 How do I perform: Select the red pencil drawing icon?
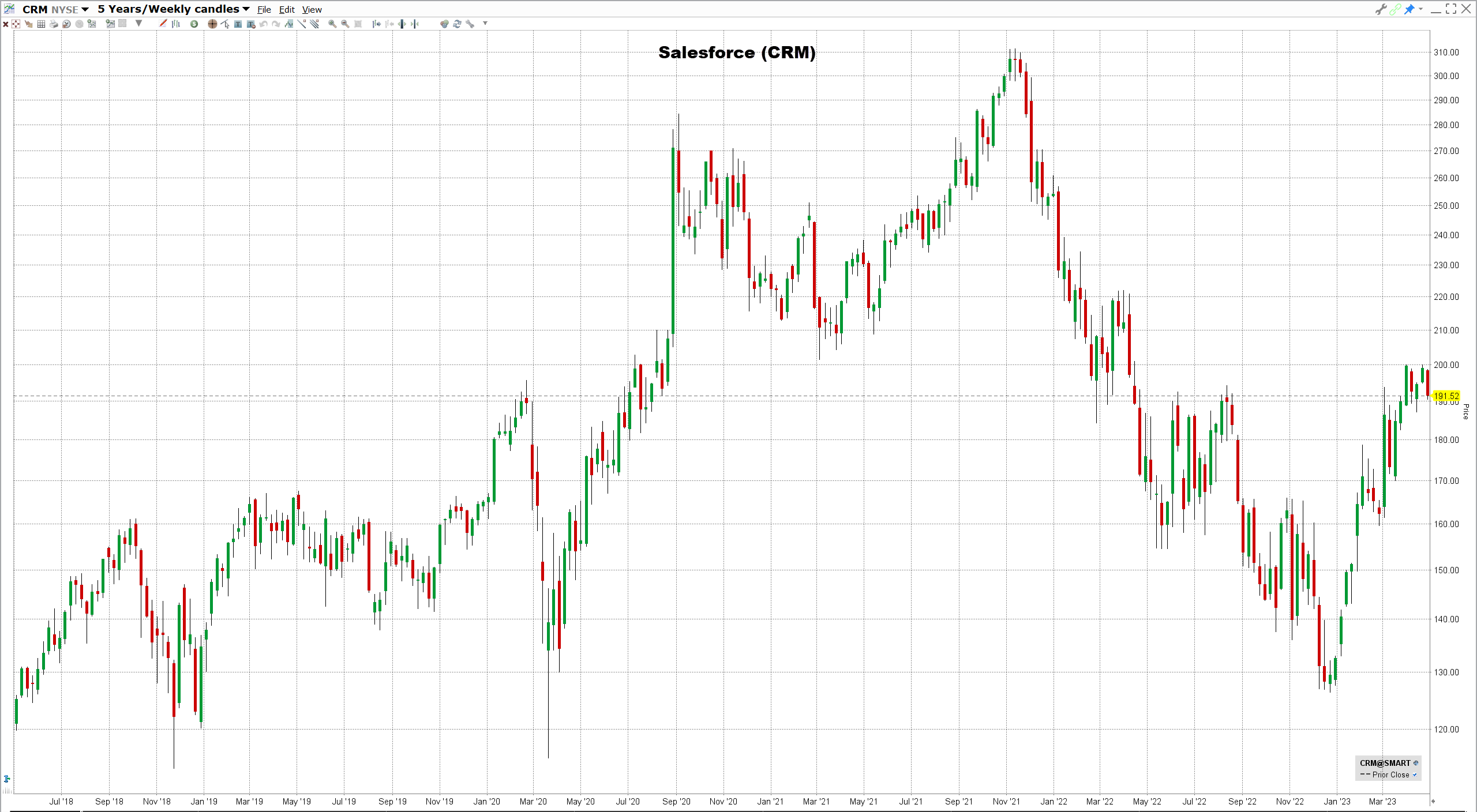163,24
